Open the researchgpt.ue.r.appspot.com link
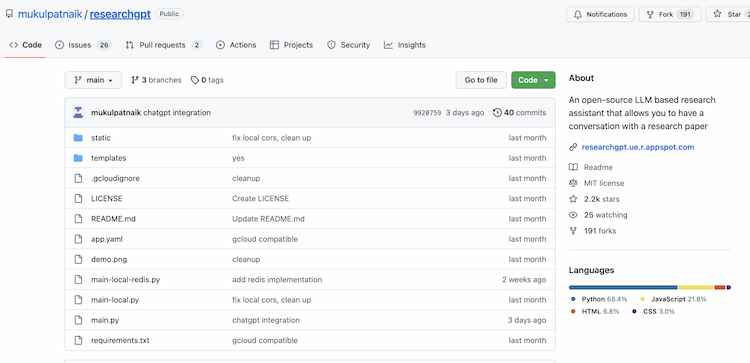The width and height of the screenshot is (750, 363). tap(638, 147)
